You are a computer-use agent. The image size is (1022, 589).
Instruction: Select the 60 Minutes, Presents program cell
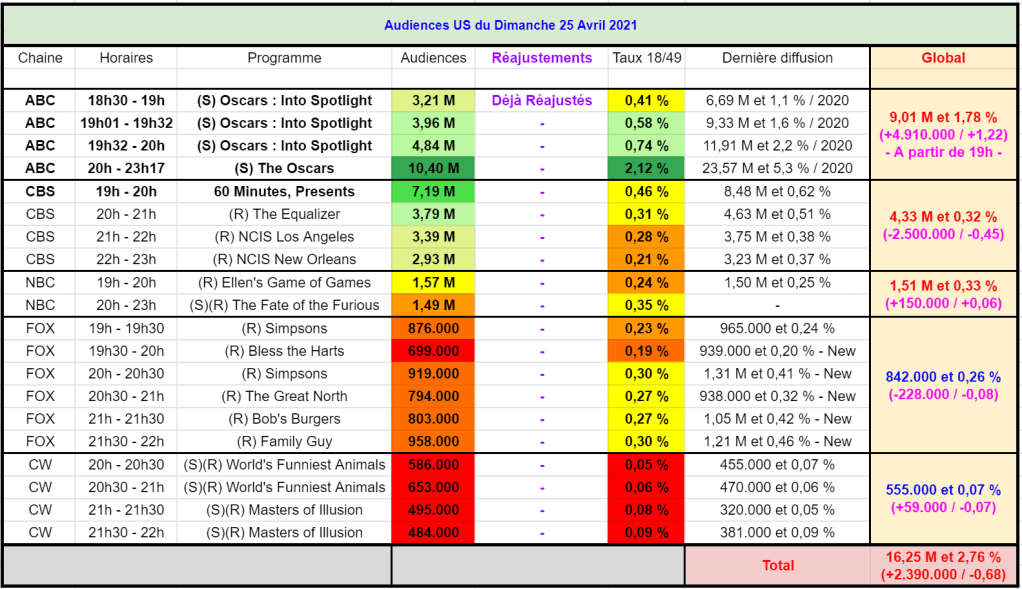pyautogui.click(x=284, y=191)
